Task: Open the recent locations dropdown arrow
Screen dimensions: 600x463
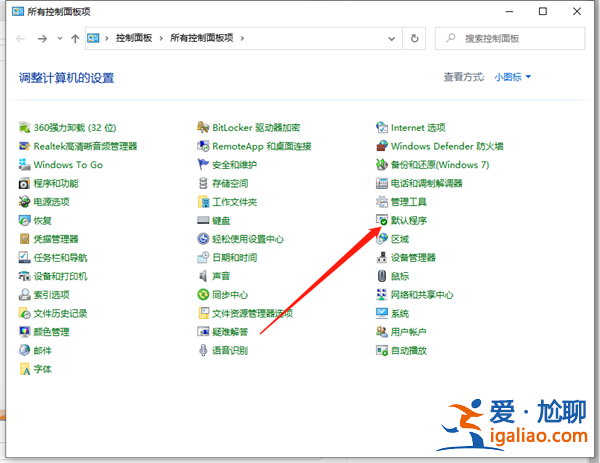Action: [x=60, y=38]
